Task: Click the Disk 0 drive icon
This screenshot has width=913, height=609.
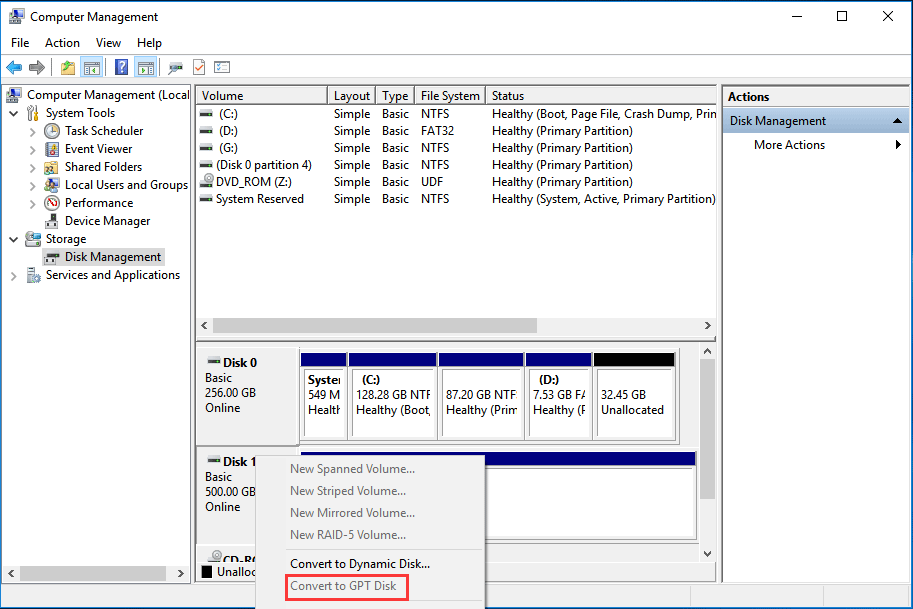Action: (x=214, y=362)
